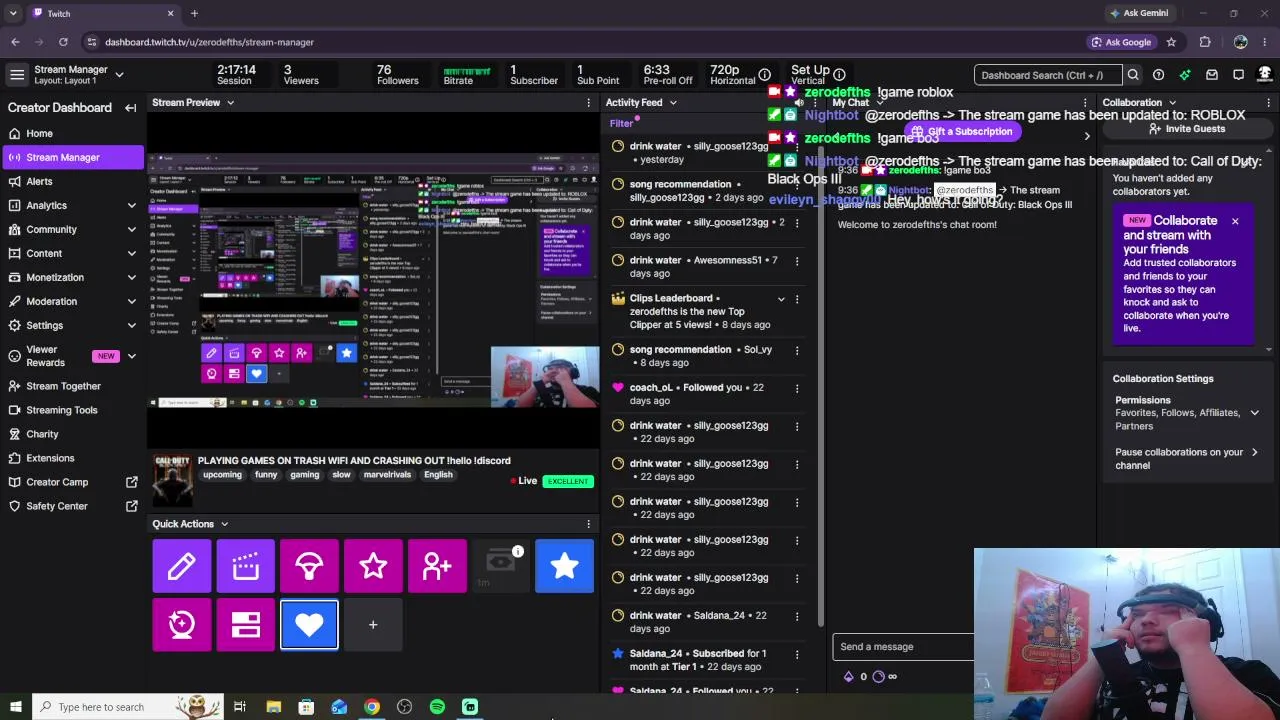This screenshot has width=1280, height=720.
Task: Expand the Analytics sidebar section
Action: coord(132,206)
